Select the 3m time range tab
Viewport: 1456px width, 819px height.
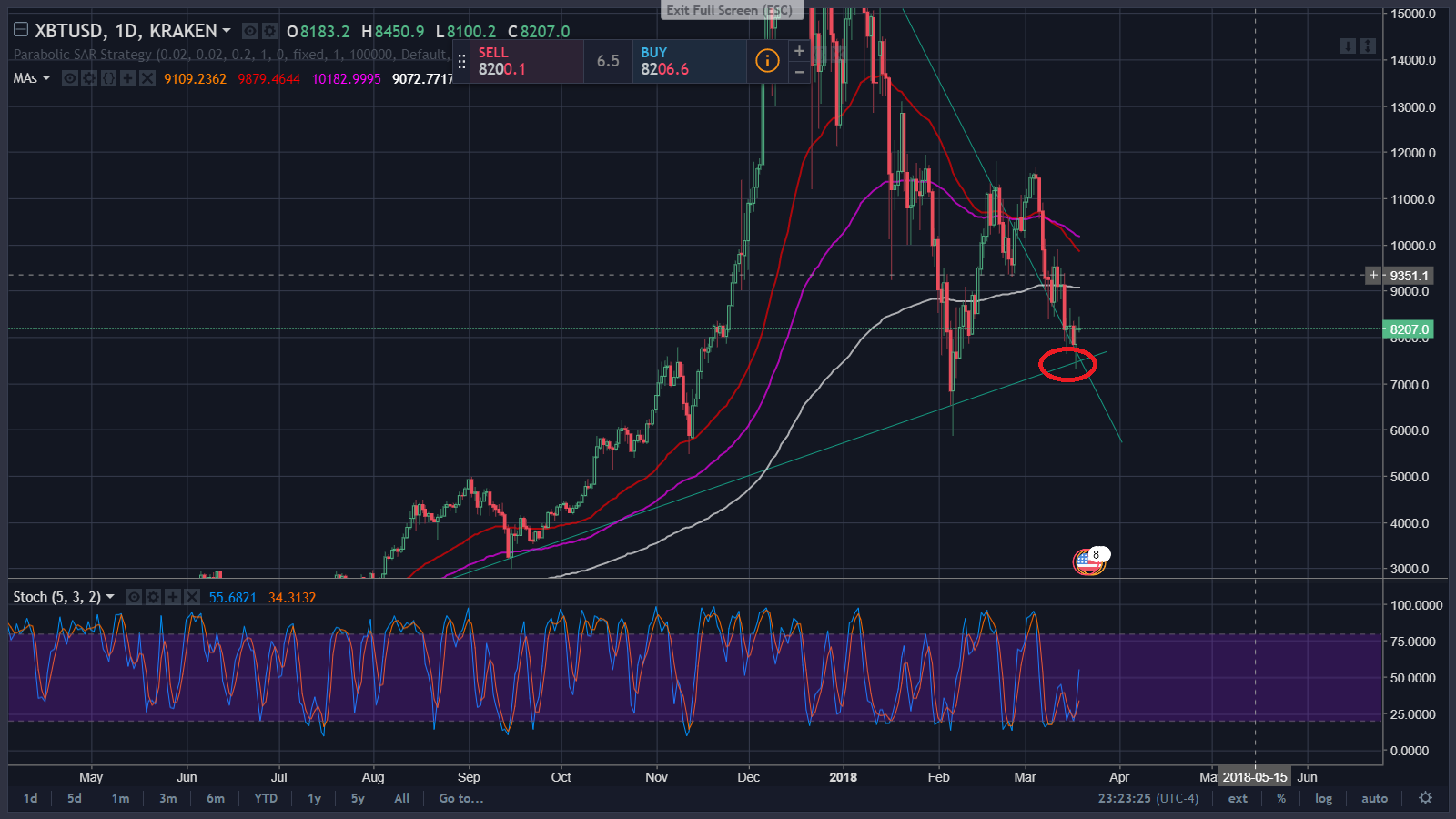(167, 798)
